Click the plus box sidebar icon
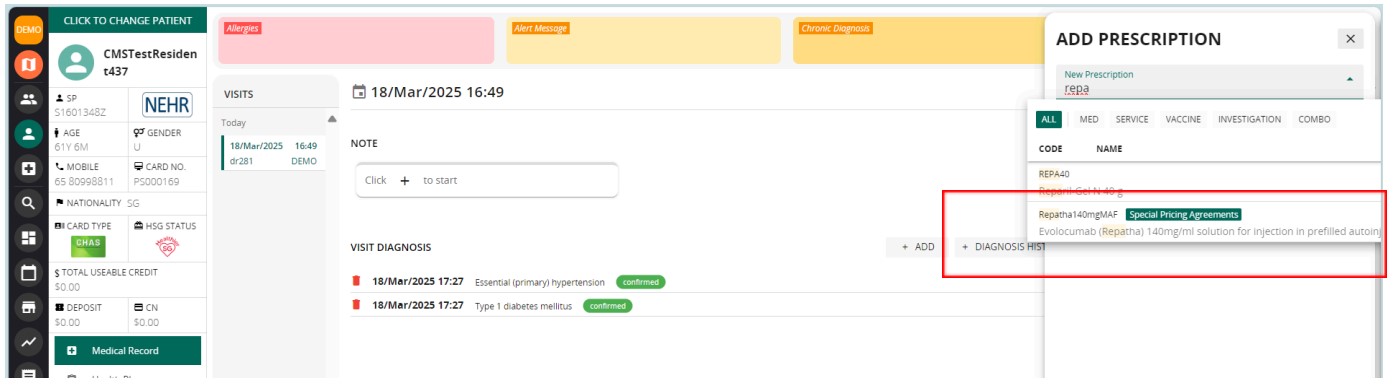The width and height of the screenshot is (1396, 386). [x=28, y=168]
